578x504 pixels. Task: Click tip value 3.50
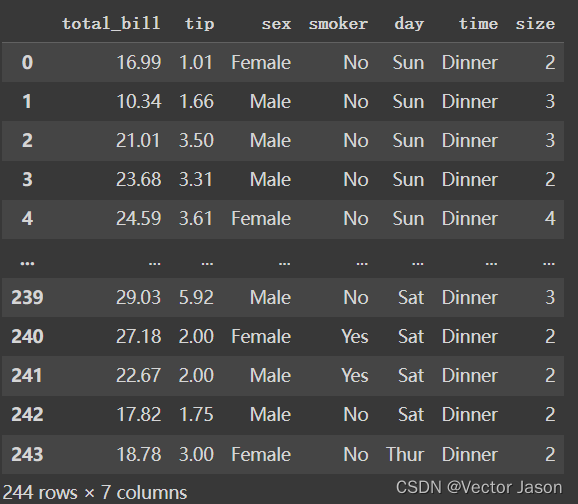[196, 140]
